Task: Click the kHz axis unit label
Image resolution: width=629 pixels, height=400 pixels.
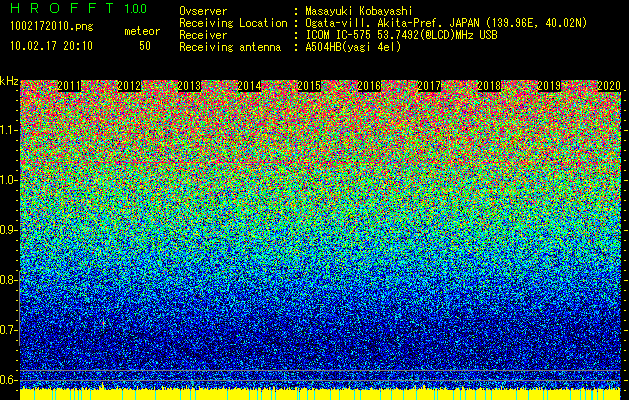Action: pyautogui.click(x=9, y=81)
